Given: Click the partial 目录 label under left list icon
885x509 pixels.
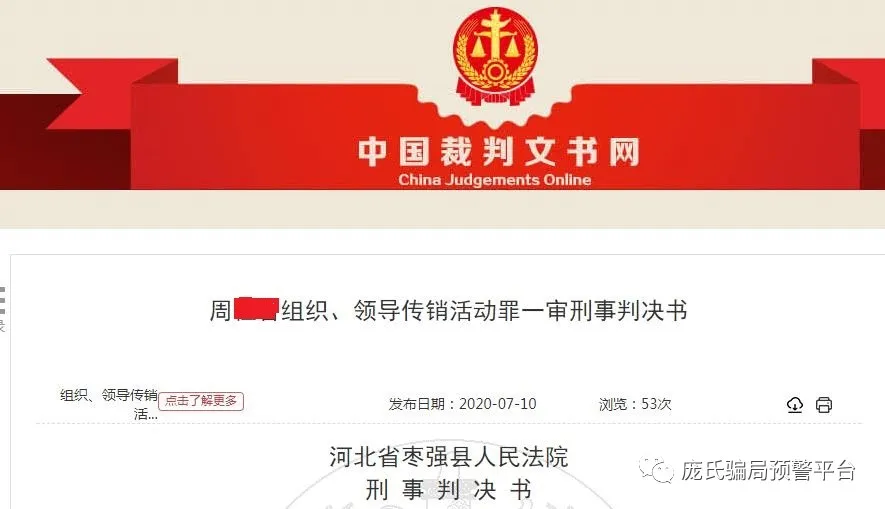Looking at the screenshot, I should coord(2,326).
